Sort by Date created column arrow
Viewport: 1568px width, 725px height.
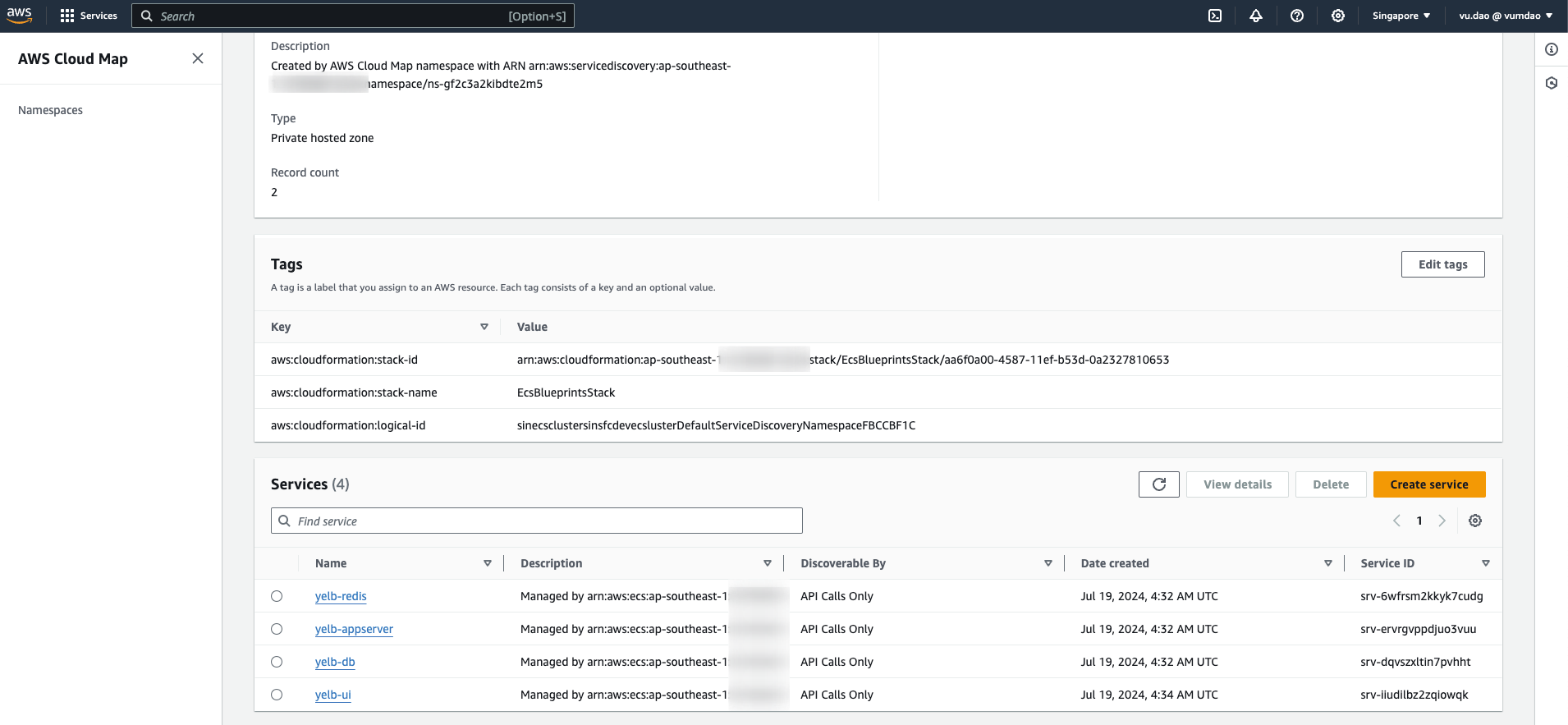pos(1328,563)
